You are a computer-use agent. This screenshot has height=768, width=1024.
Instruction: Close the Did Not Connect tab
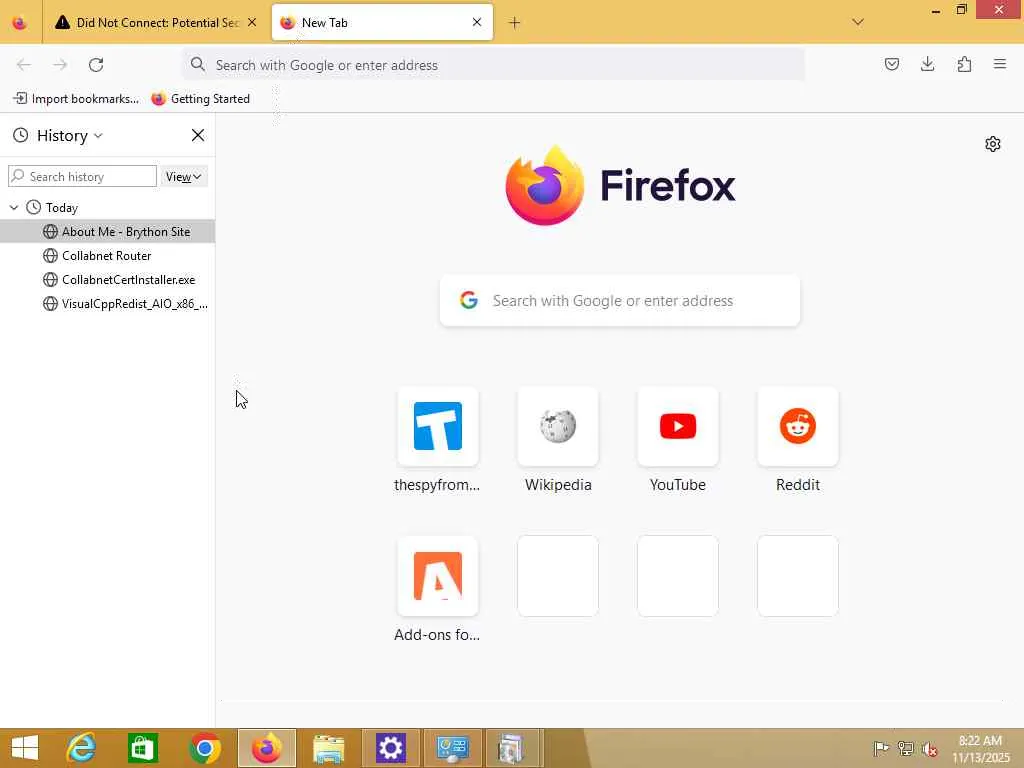point(252,22)
